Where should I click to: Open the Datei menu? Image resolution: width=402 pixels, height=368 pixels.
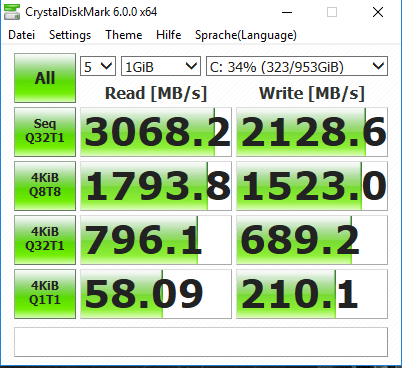click(x=21, y=35)
